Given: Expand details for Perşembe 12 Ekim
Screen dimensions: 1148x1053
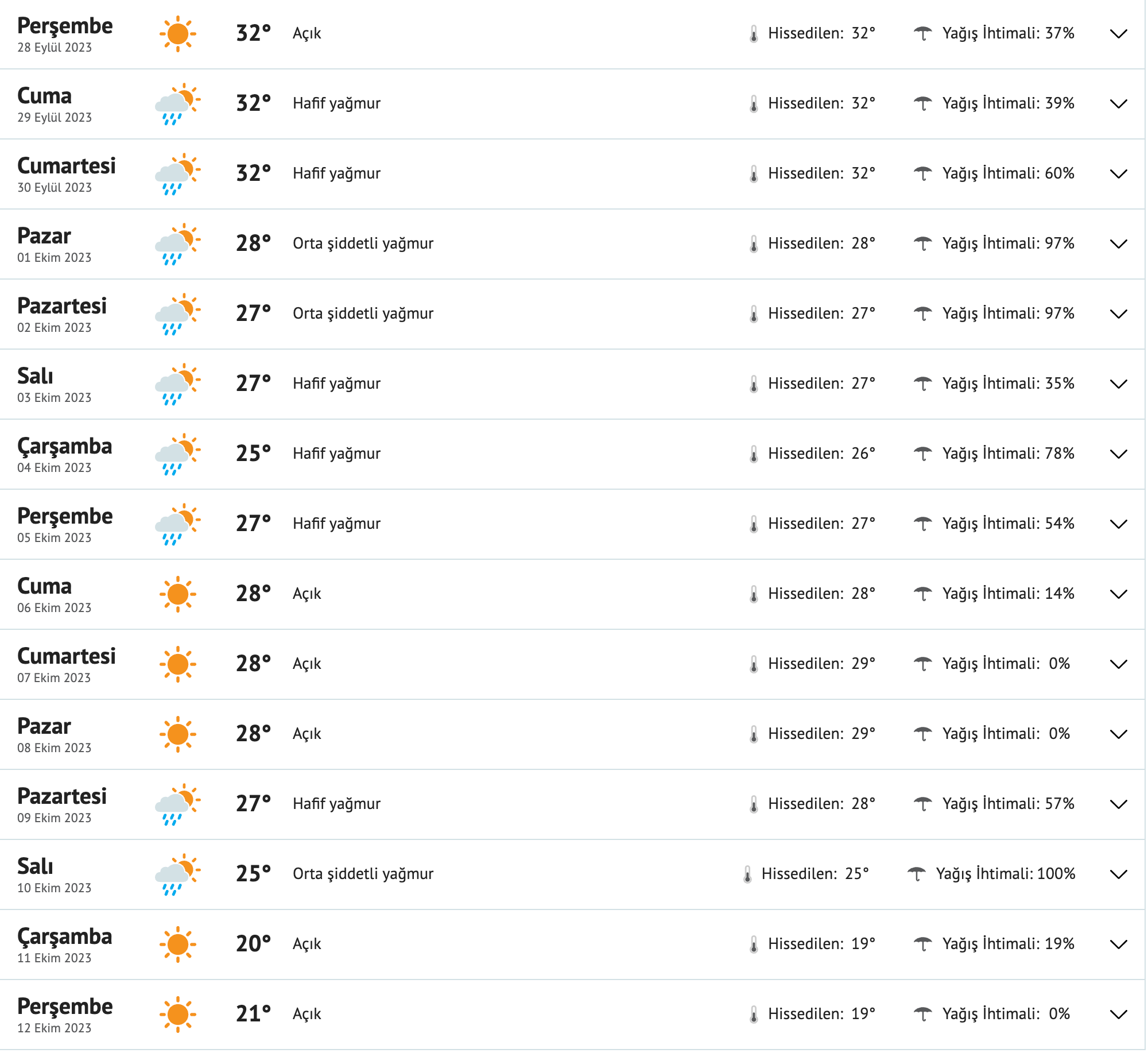Looking at the screenshot, I should [x=1118, y=1014].
